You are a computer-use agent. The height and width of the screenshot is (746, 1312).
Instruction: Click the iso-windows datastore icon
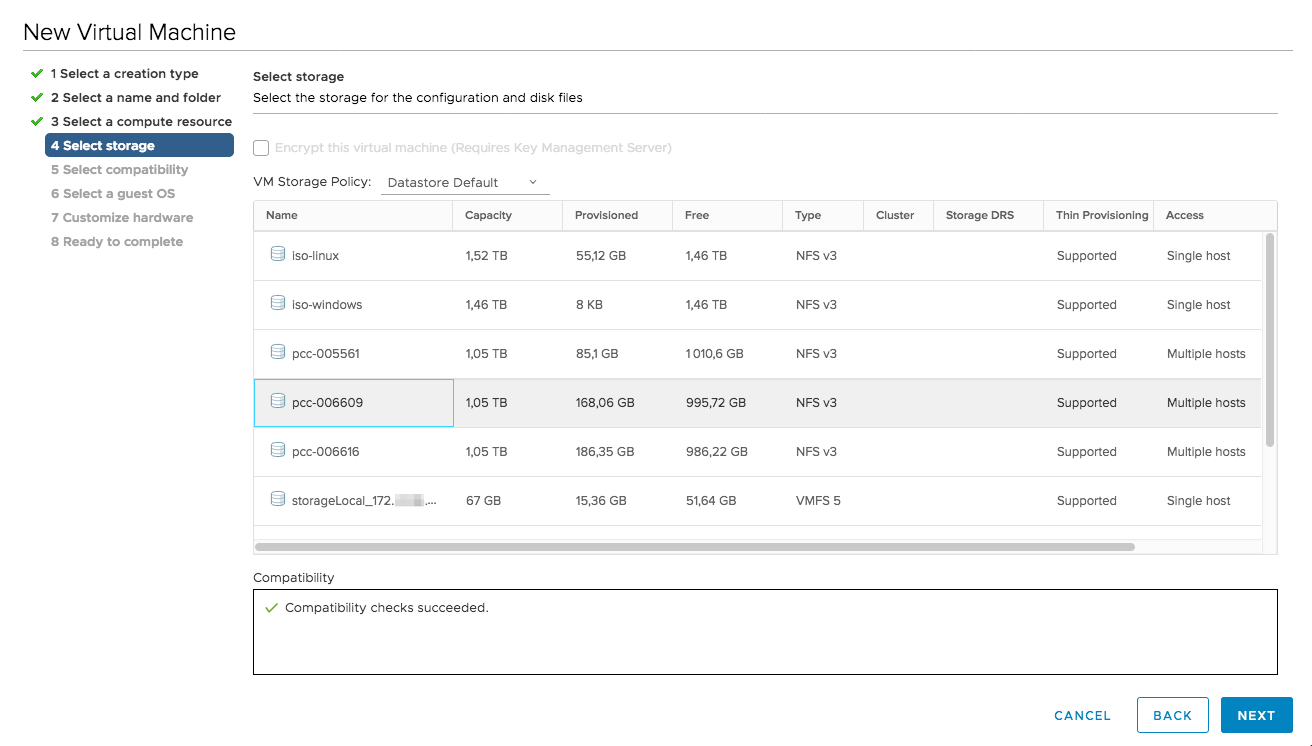point(278,304)
